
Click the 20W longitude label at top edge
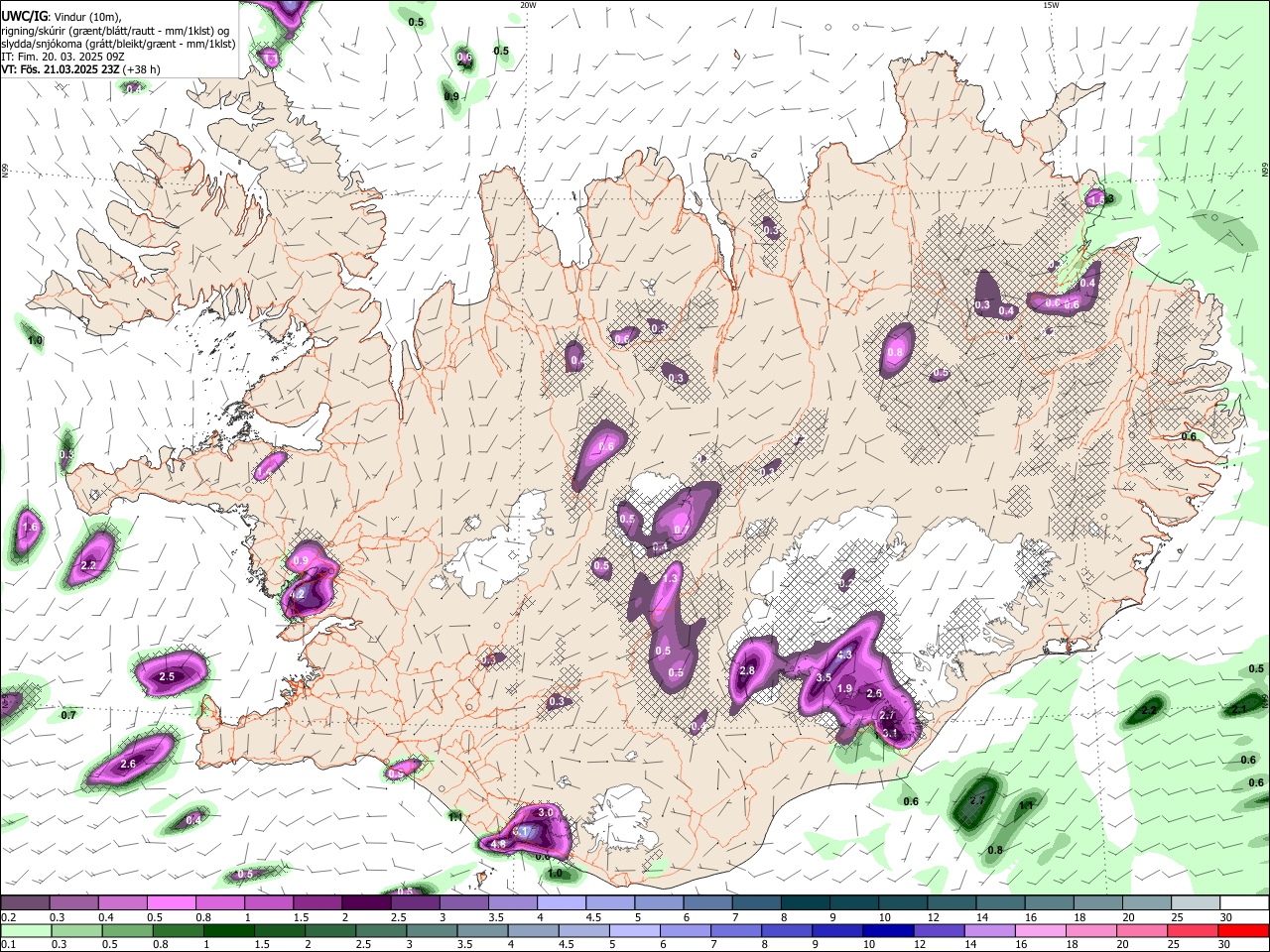529,5
